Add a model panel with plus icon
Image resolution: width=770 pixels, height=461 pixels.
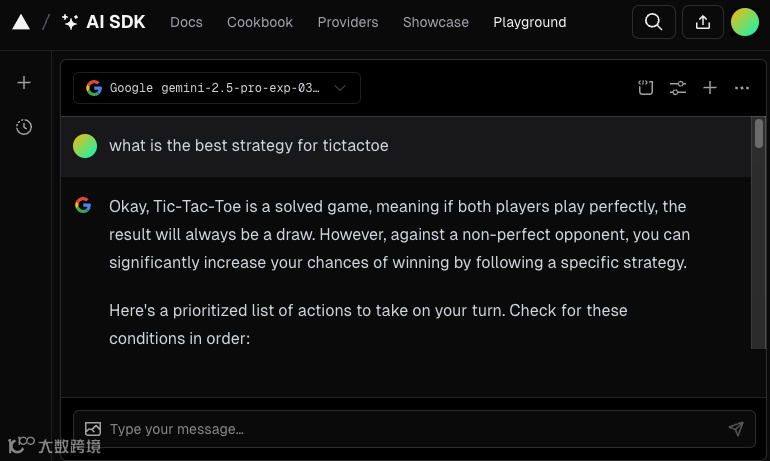(710, 88)
